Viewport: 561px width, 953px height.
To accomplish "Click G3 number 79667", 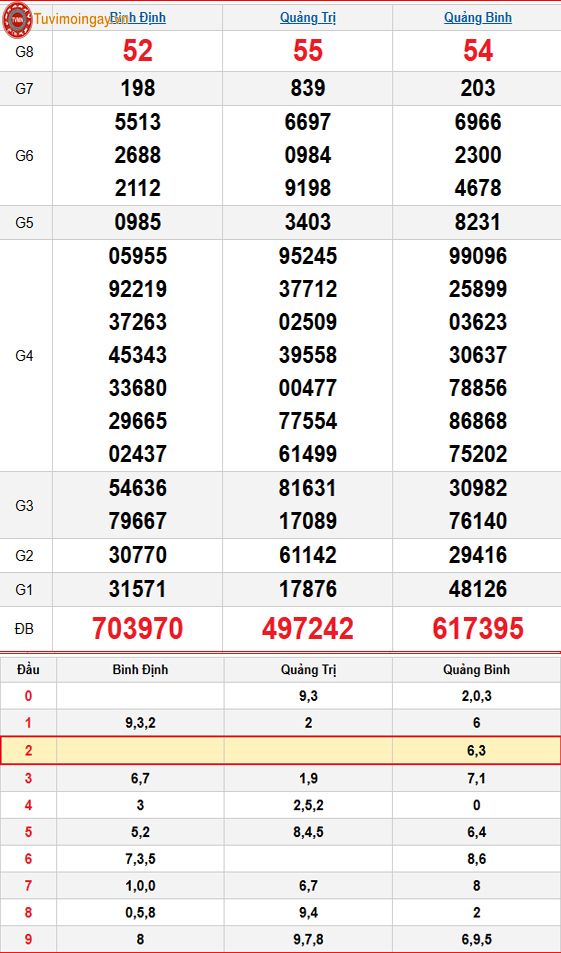I will (x=138, y=521).
